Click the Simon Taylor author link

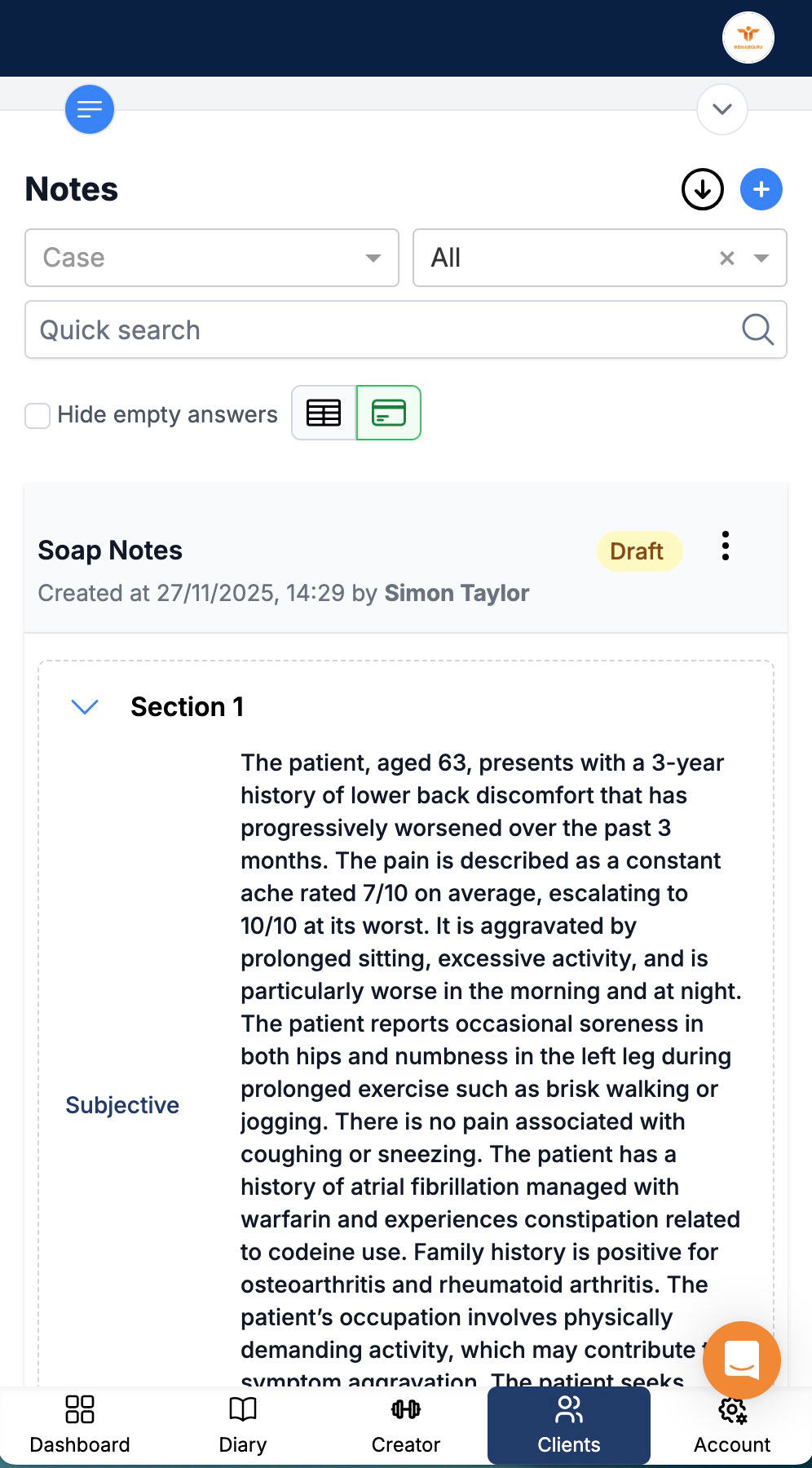click(457, 593)
